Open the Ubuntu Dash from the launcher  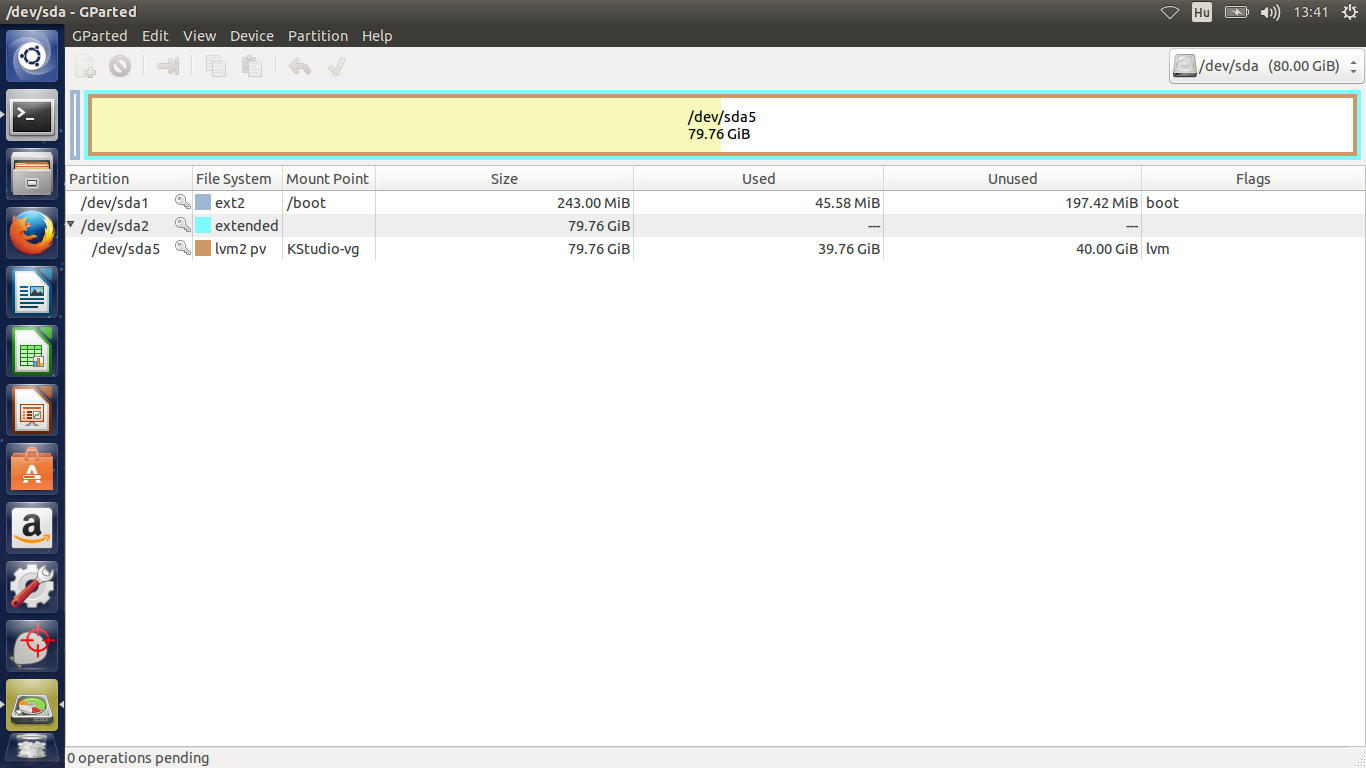coord(33,57)
